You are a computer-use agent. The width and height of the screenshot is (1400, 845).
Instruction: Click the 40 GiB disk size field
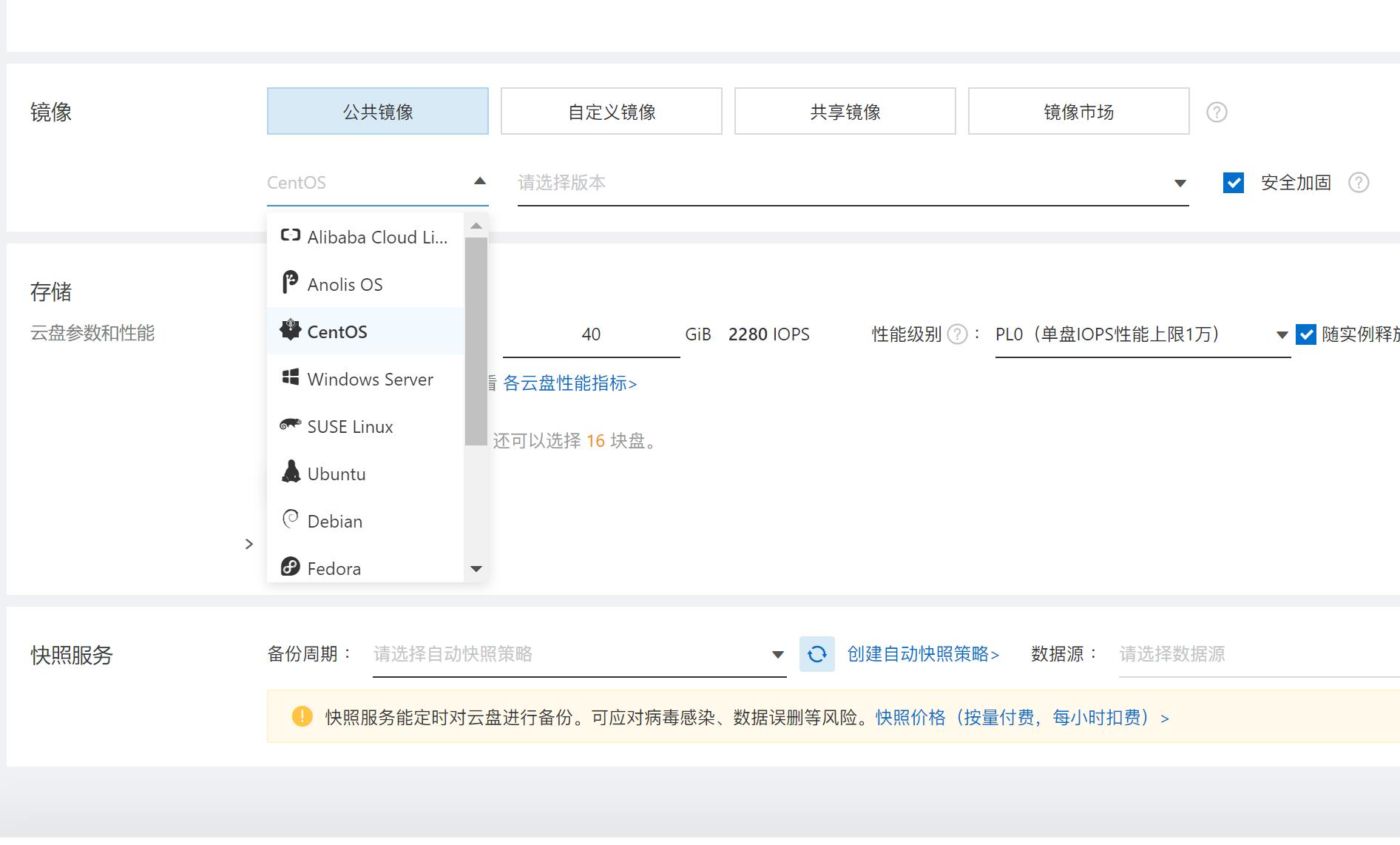coord(591,335)
